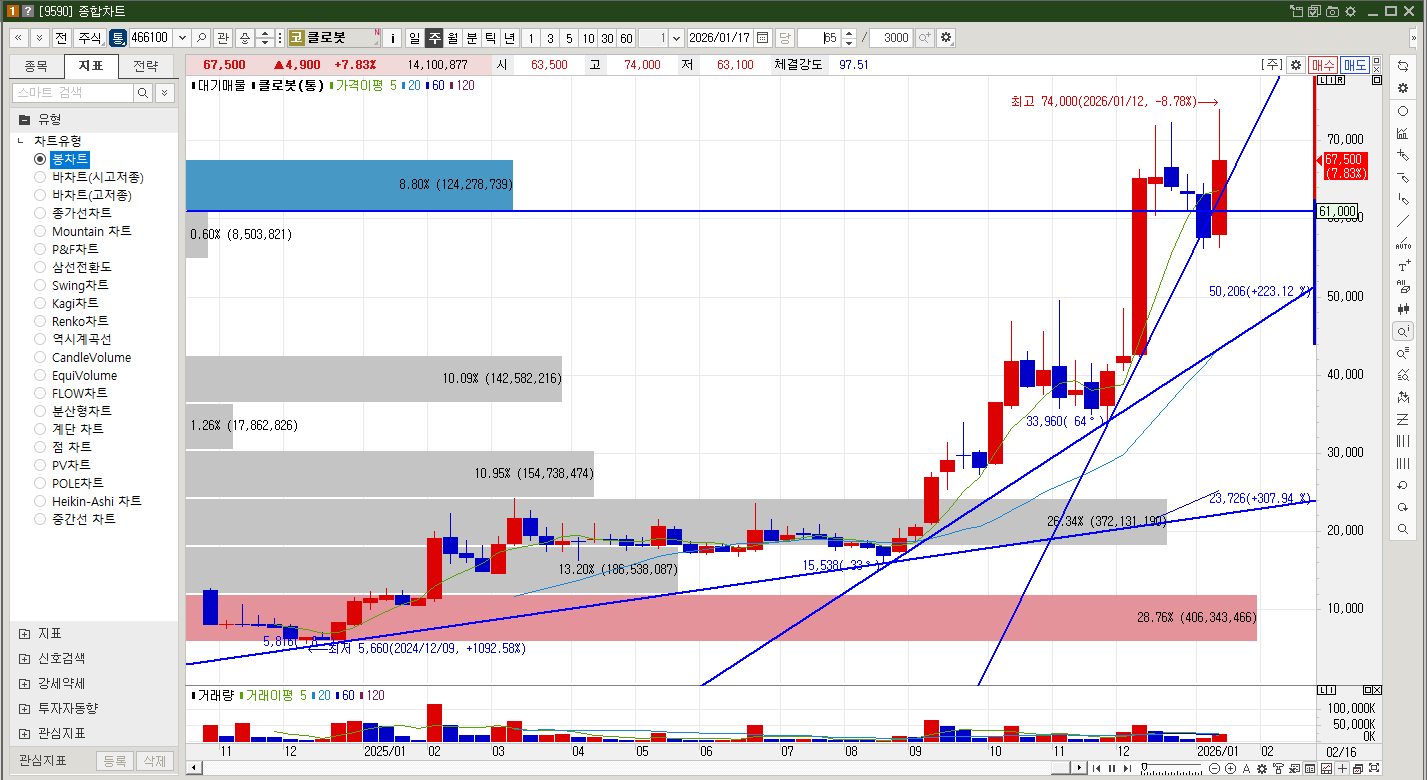This screenshot has width=1427, height=780.
Task: Select the 봉차트 radio option
Action: [x=40, y=159]
